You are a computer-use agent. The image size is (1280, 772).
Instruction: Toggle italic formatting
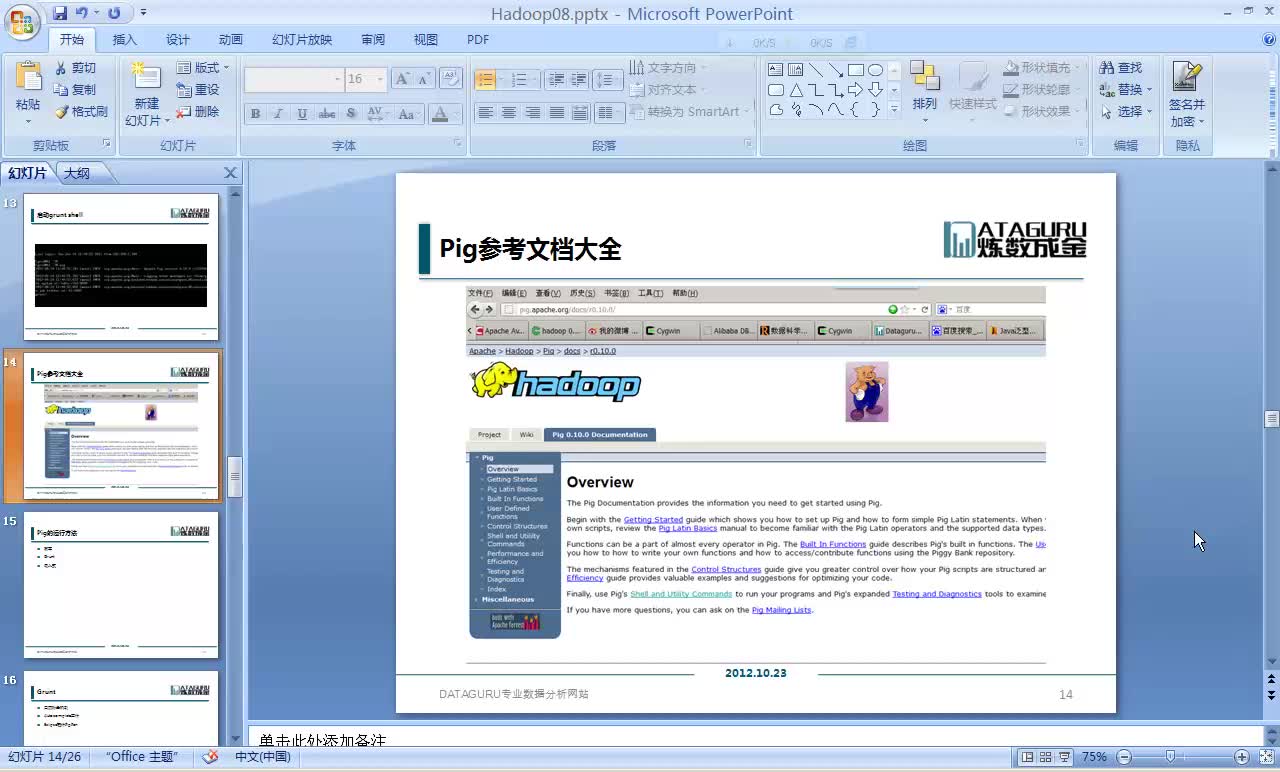pyautogui.click(x=279, y=114)
